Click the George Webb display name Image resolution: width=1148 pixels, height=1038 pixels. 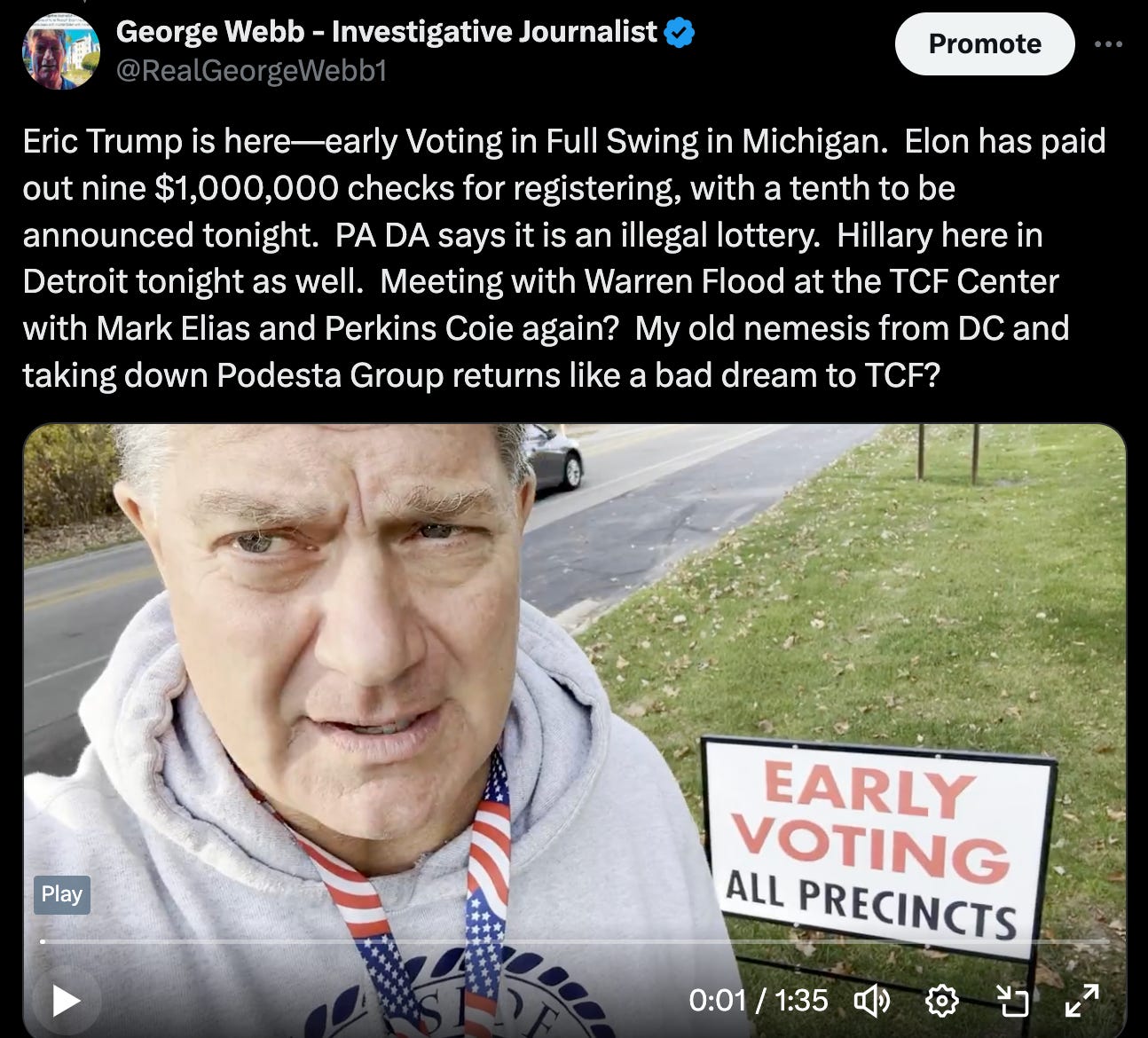pos(387,32)
